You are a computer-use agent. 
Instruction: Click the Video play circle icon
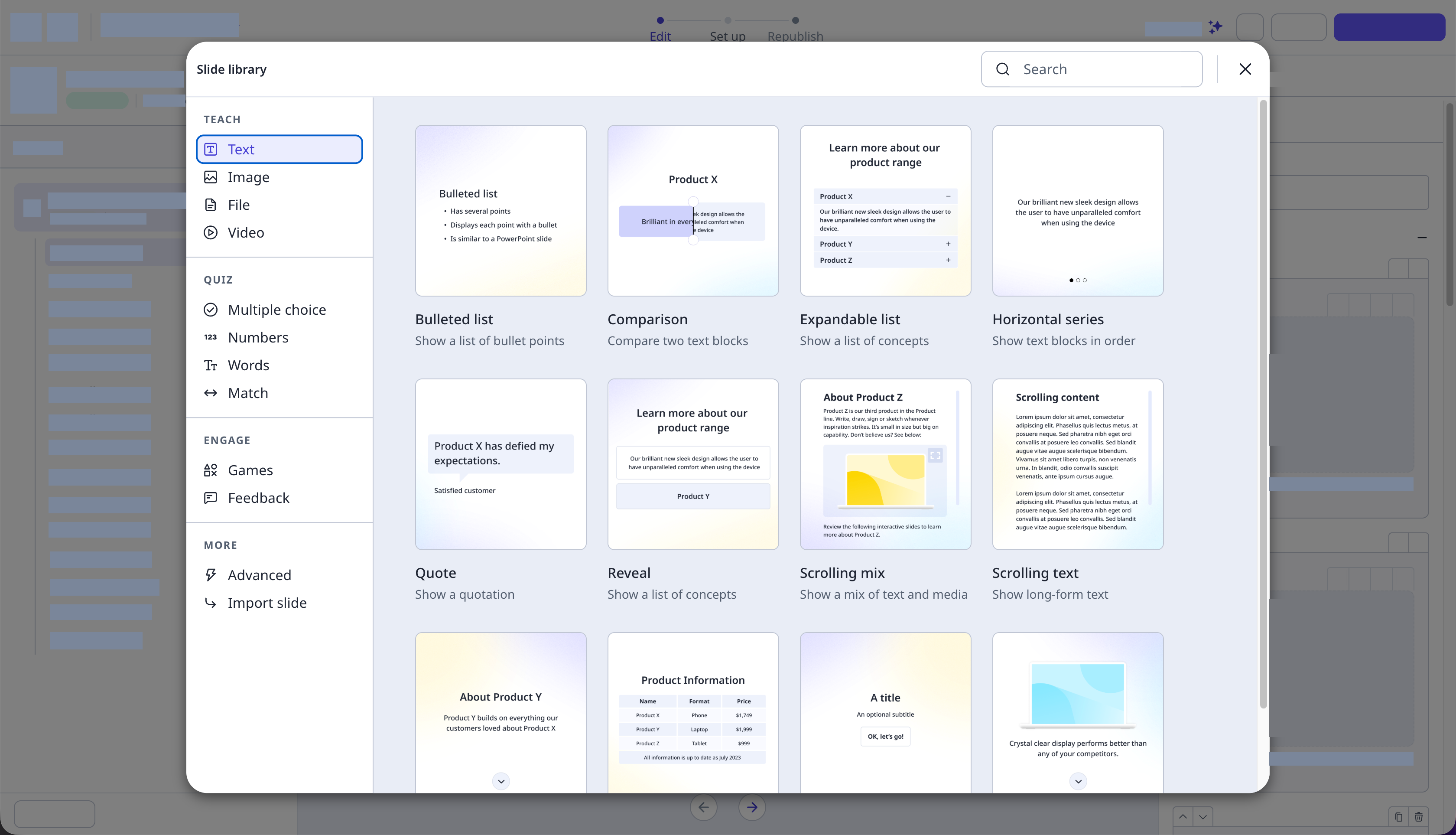click(210, 232)
